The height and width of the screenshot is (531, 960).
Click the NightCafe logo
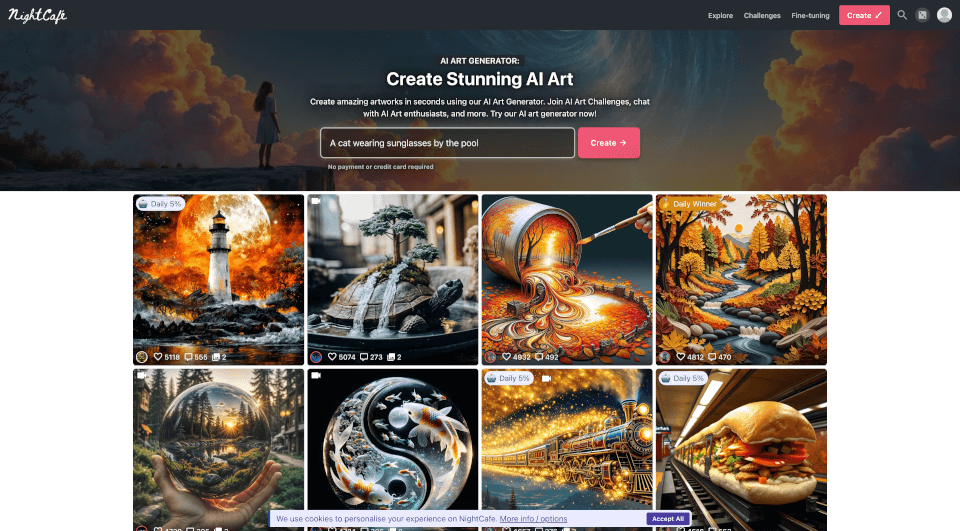(x=40, y=15)
